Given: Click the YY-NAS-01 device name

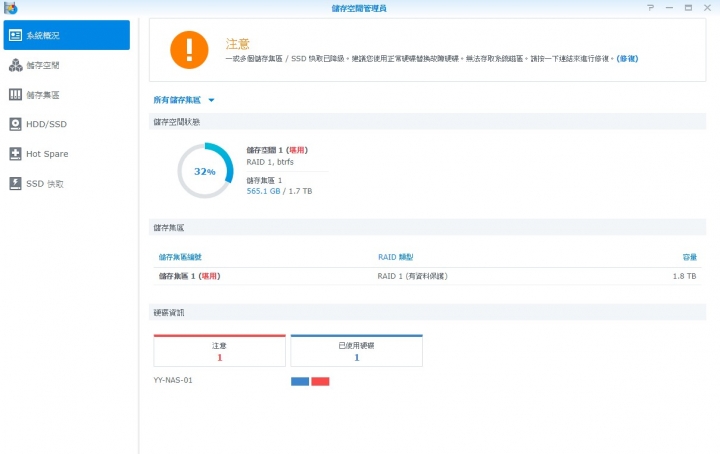Looking at the screenshot, I should click(173, 380).
